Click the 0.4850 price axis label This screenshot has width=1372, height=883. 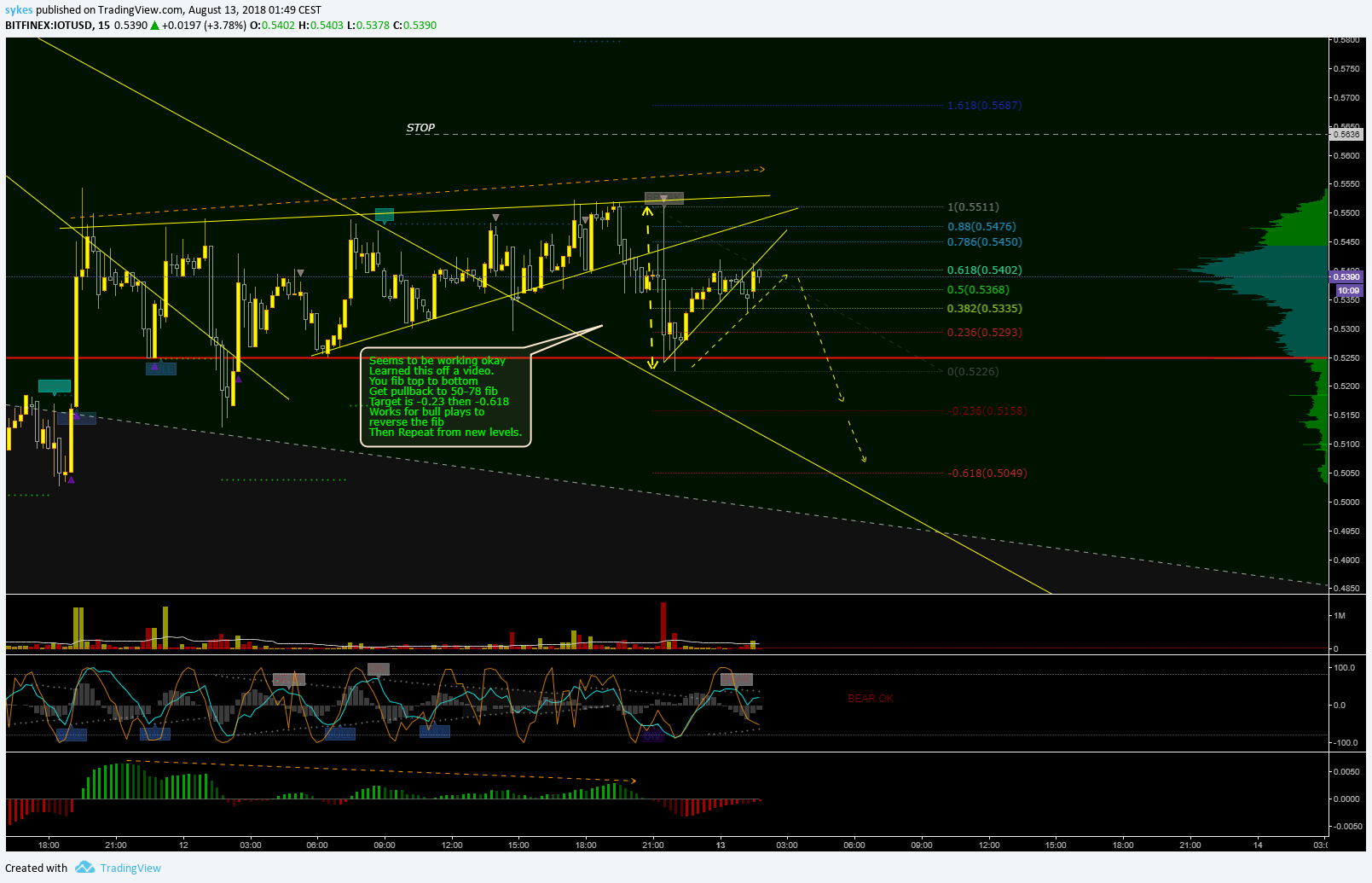pos(1346,589)
